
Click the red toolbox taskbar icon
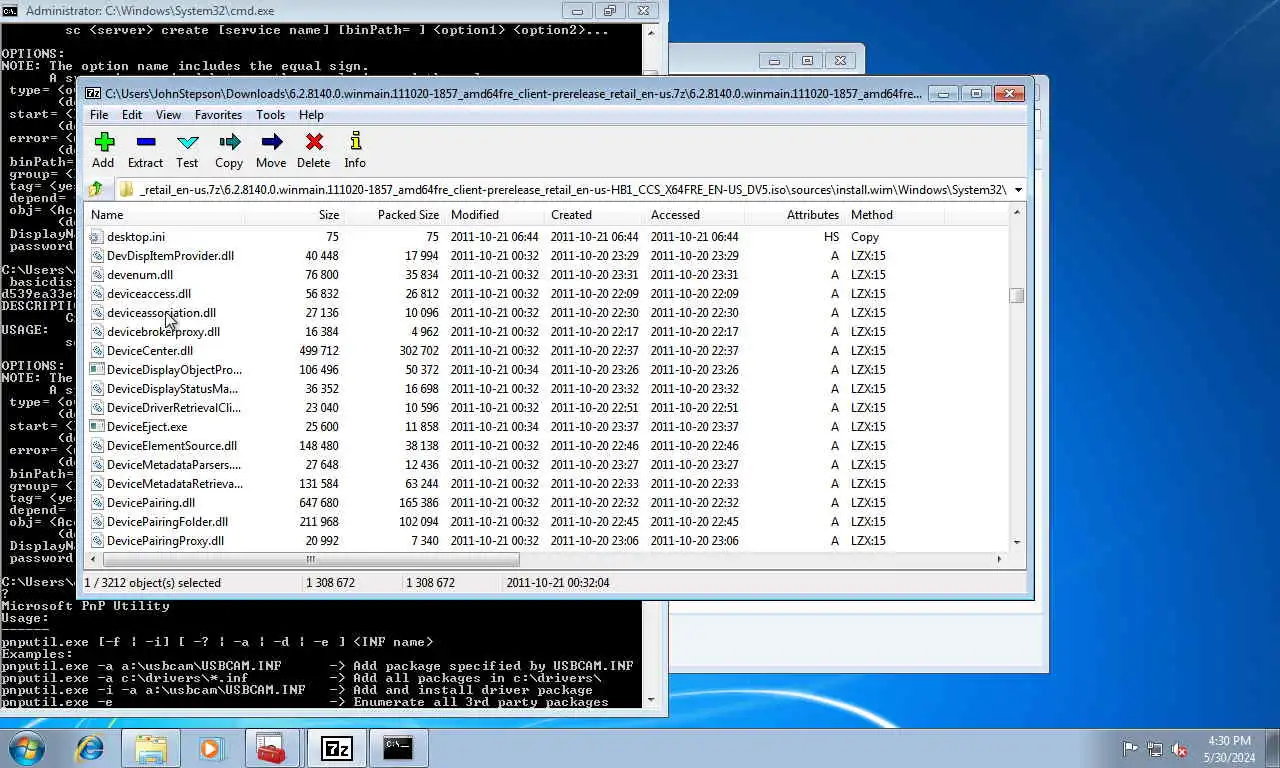(271, 748)
